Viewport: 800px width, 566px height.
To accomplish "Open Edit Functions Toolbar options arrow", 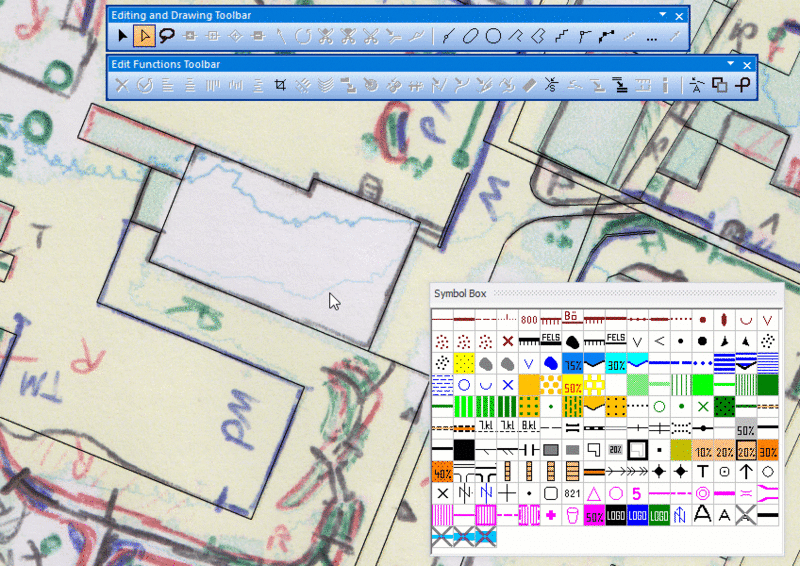I will 730,64.
